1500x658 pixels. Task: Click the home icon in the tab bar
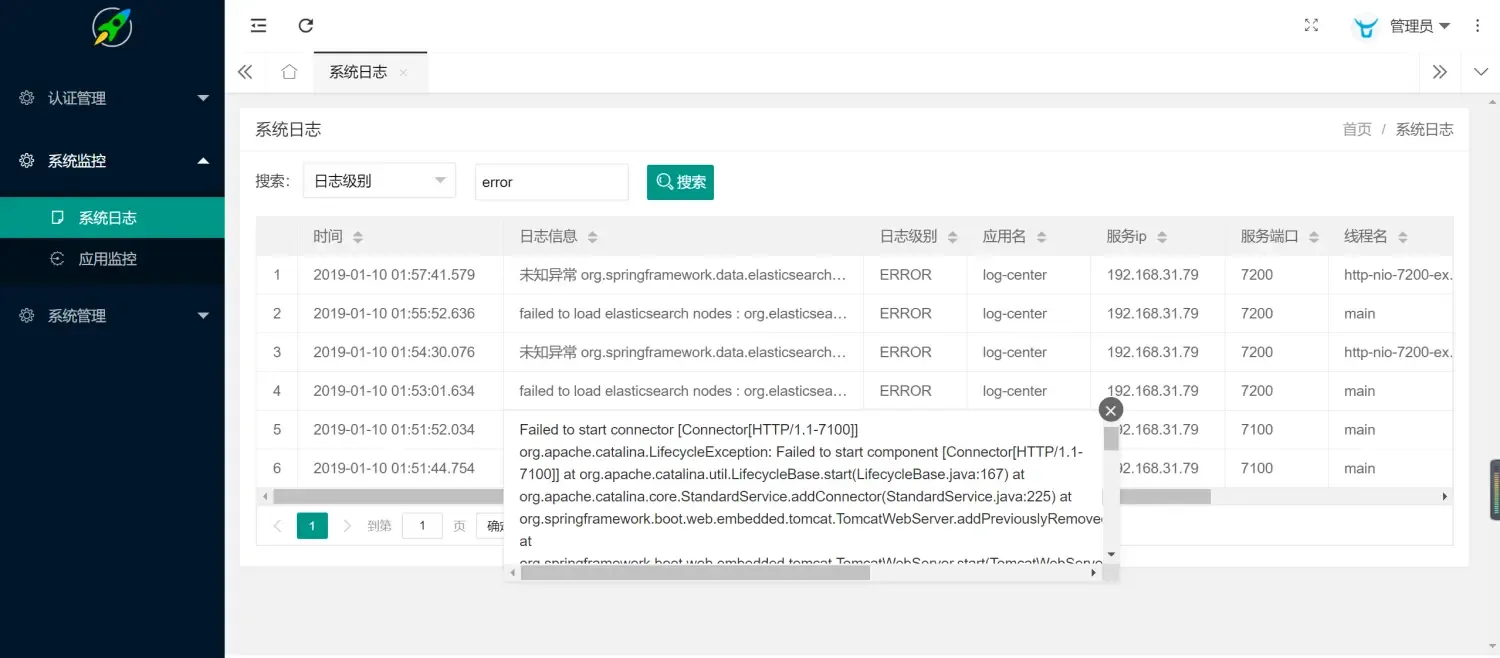(287, 71)
